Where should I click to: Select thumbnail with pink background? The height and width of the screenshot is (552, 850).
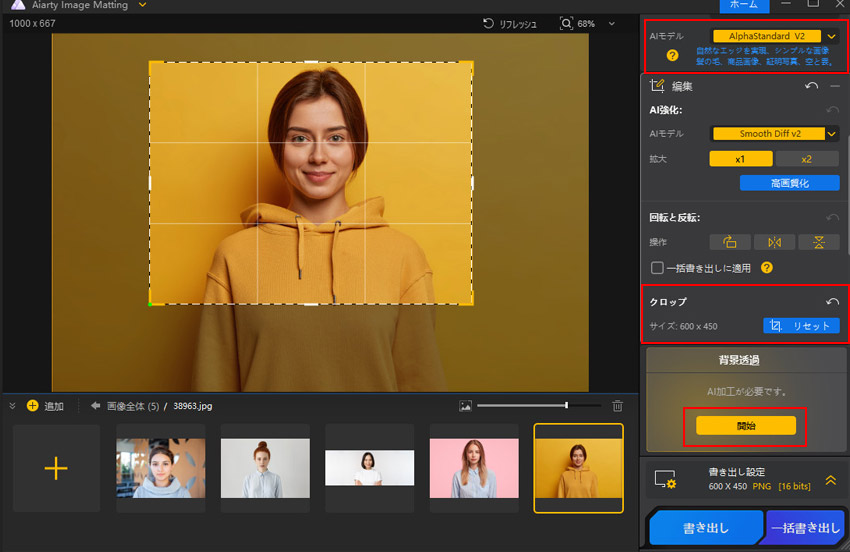tap(474, 468)
